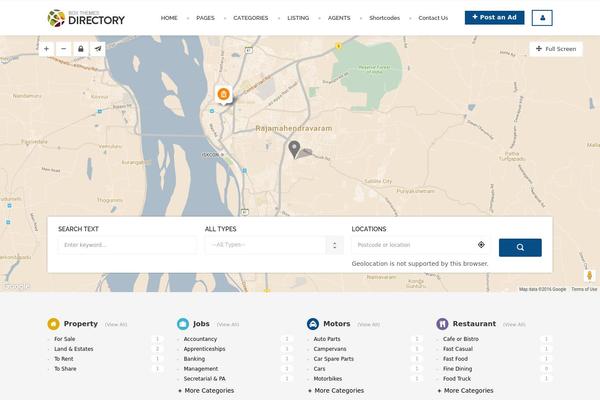Open the All Types dropdown
This screenshot has width=600, height=400.
pos(274,245)
